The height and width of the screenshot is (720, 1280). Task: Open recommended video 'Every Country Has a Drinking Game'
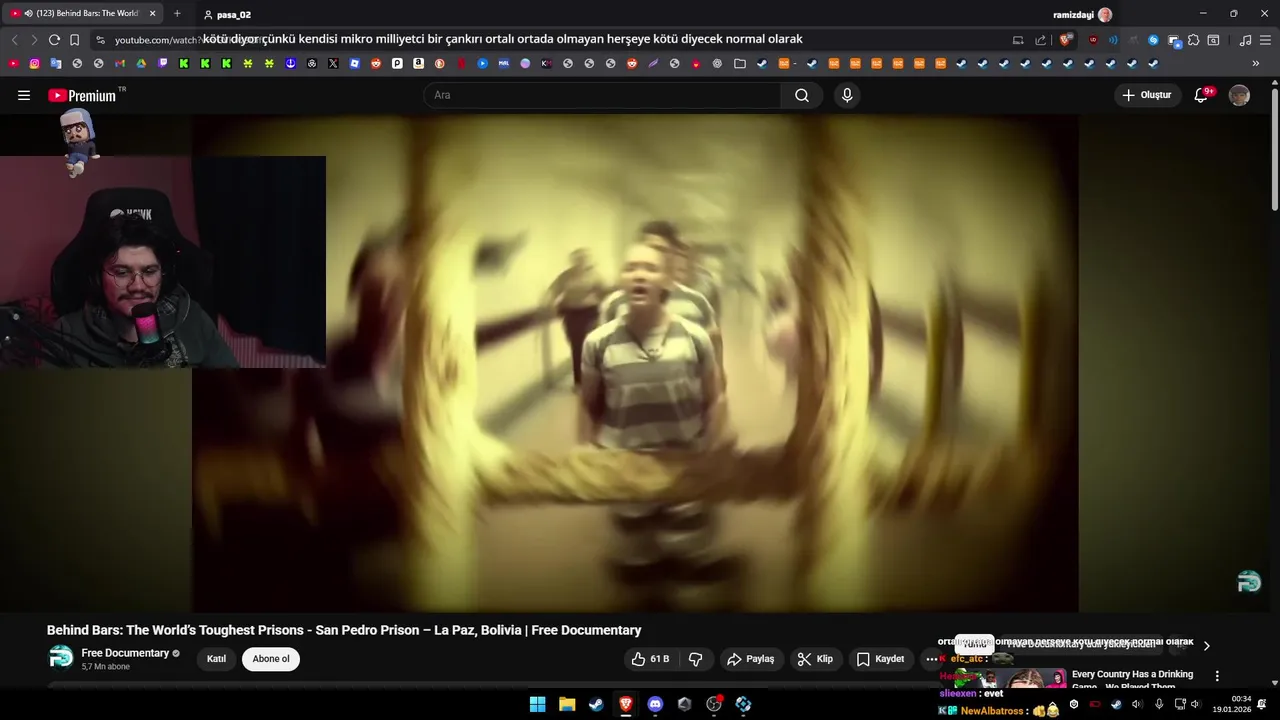[1132, 680]
